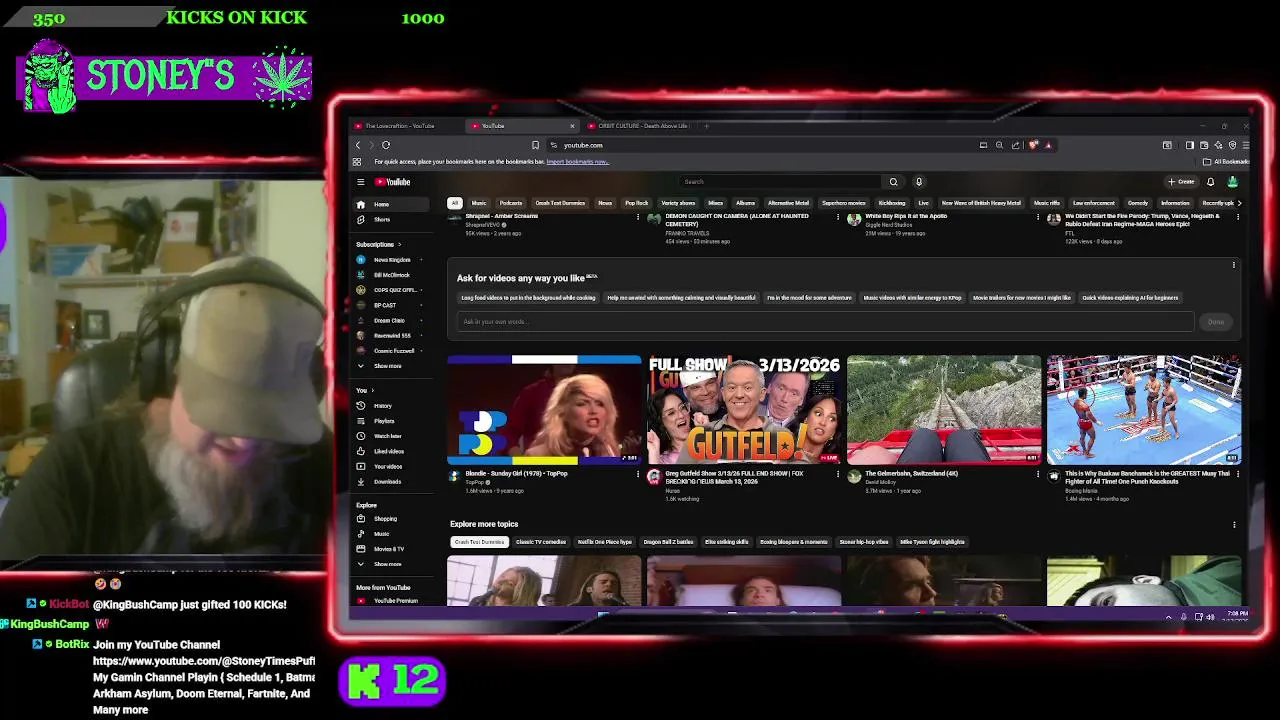Open the All Bookmarks folder
This screenshot has width=1280, height=720.
[x=1227, y=161]
